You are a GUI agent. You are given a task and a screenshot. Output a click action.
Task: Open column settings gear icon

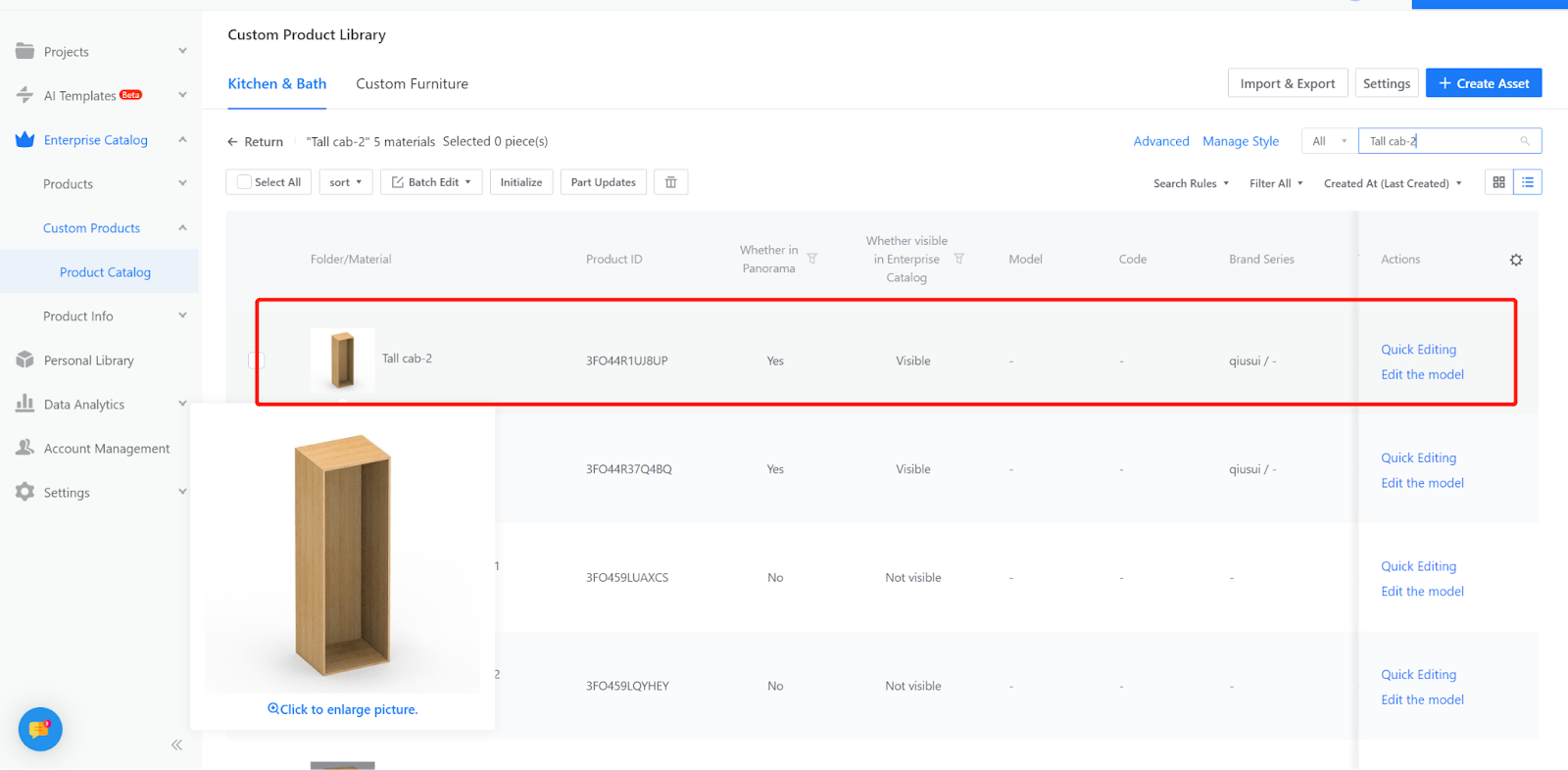1516,260
